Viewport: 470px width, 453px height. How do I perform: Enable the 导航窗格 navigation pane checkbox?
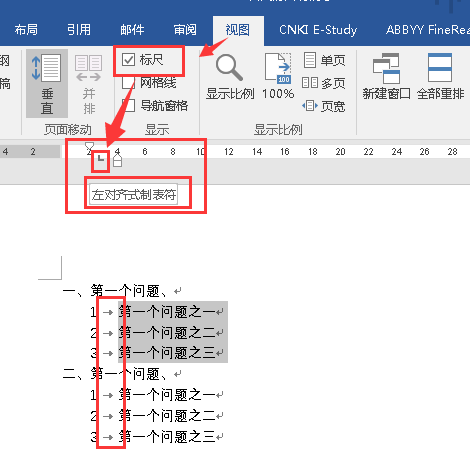(128, 106)
